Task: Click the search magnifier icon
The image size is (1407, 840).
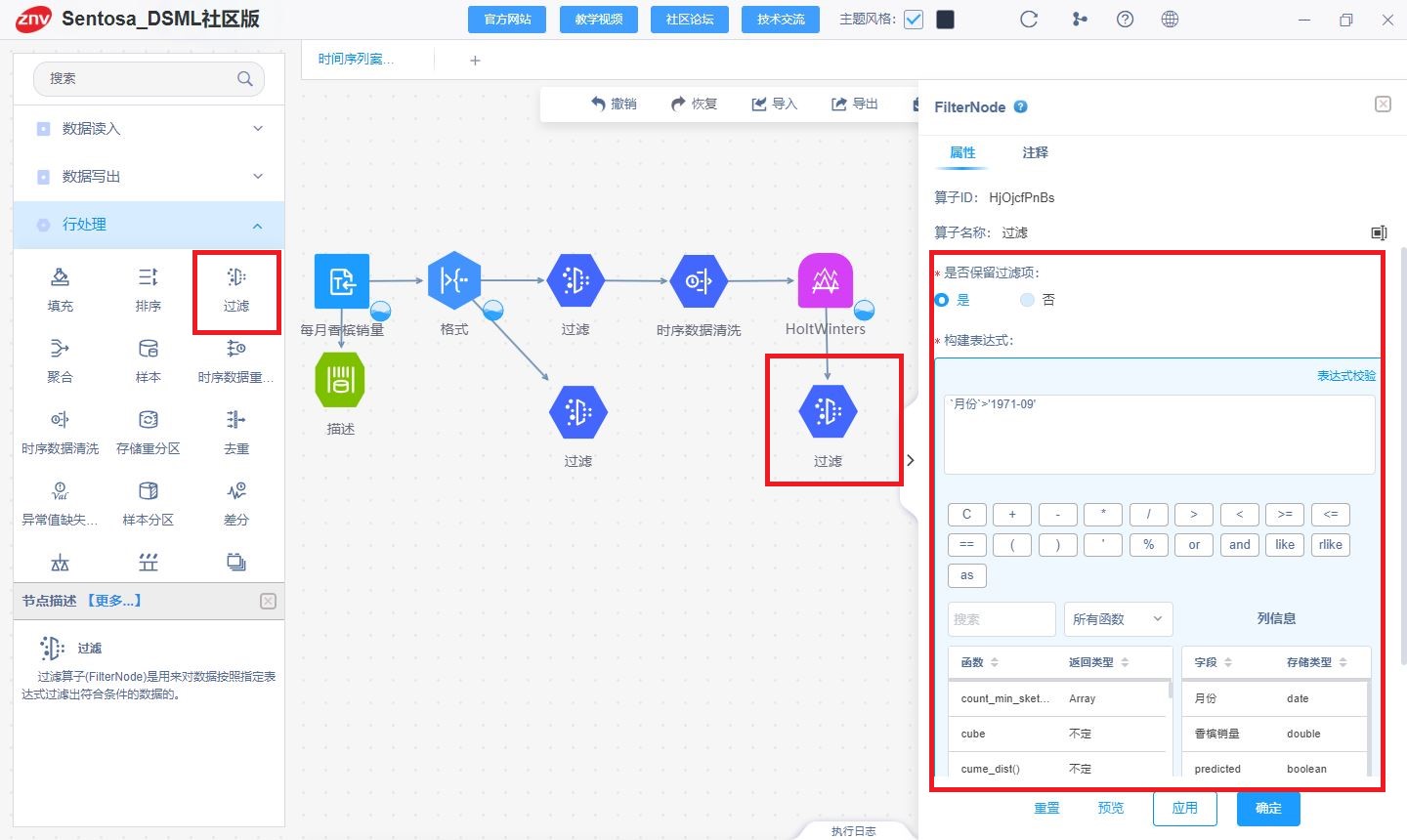Action: (x=245, y=78)
